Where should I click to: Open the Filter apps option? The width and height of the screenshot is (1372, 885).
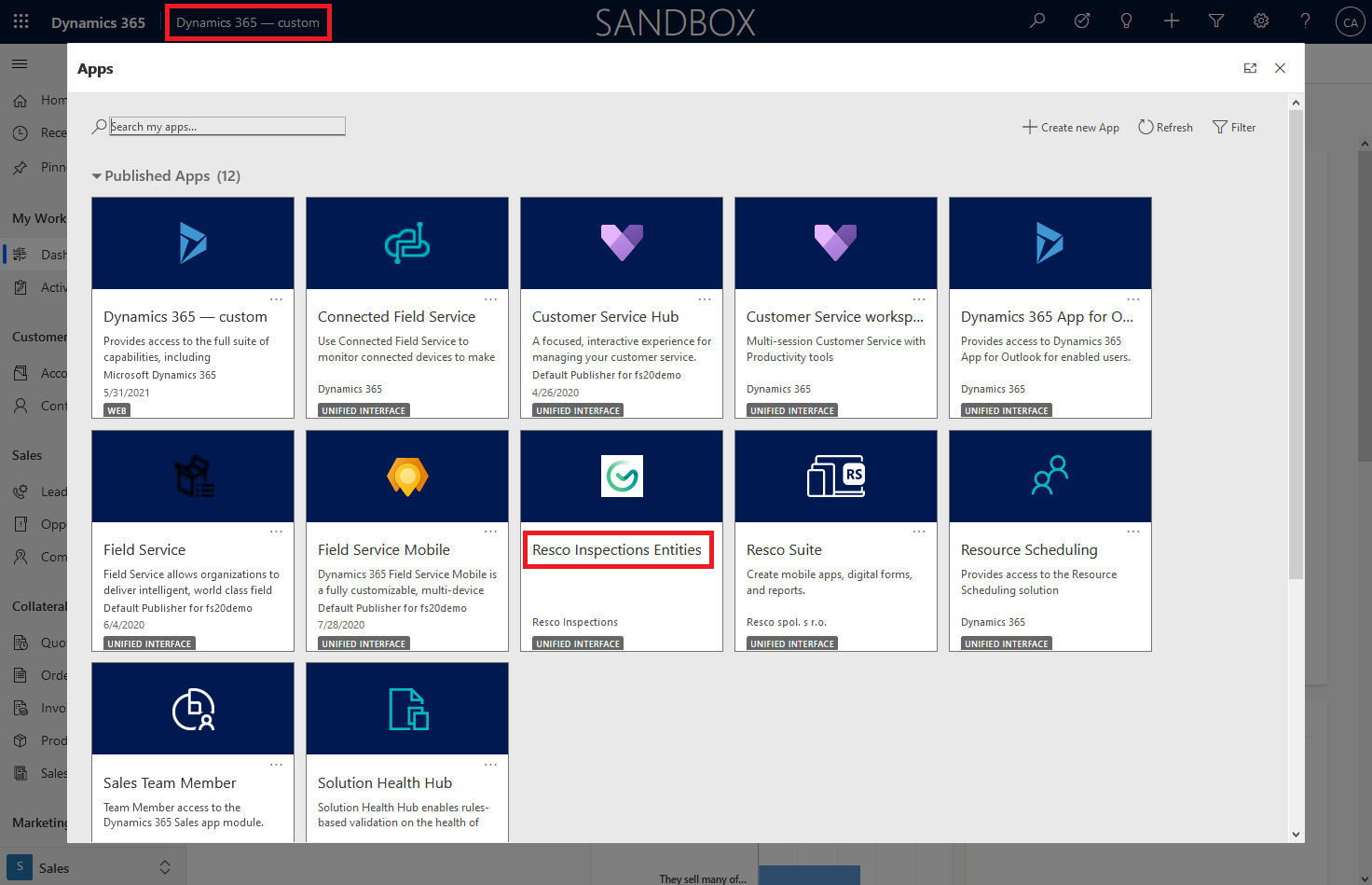tap(1233, 128)
